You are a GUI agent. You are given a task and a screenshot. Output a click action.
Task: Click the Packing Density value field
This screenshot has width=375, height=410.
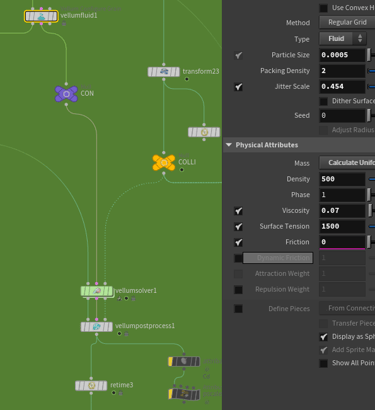tap(342, 71)
